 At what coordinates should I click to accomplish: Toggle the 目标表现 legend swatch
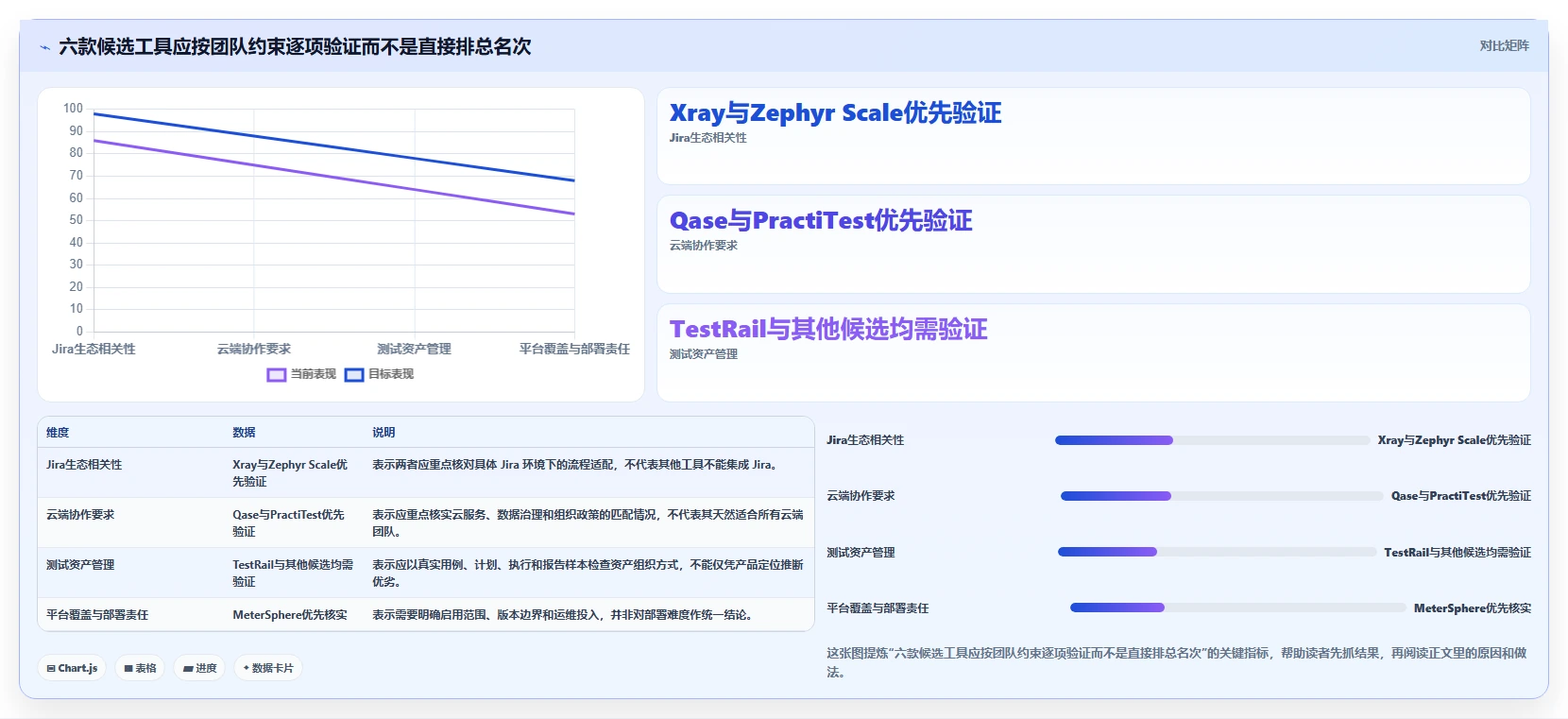[354, 375]
